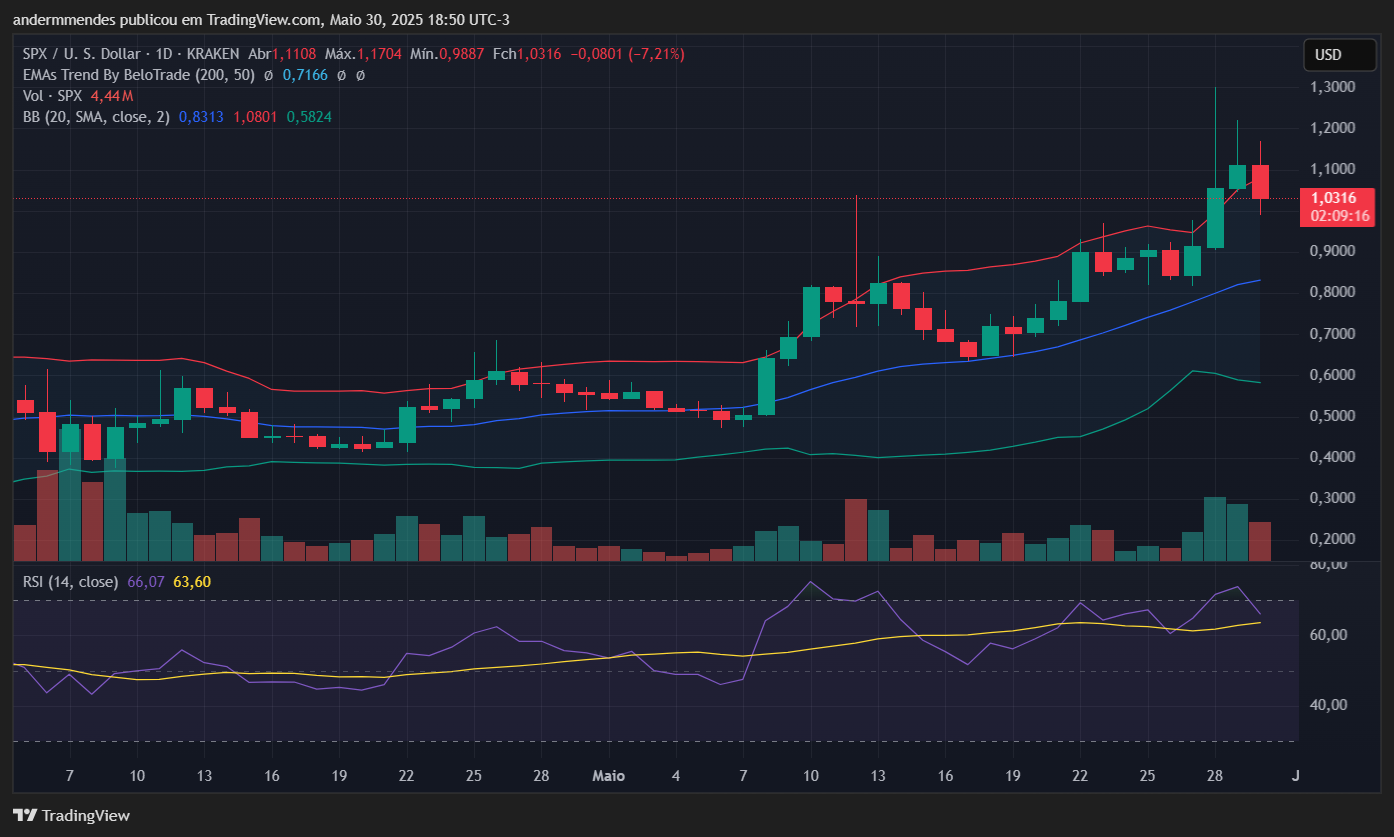Screen dimensions: 1394x837
Task: Click the price change −0,0801 (−7,21%) value
Action: [x=627, y=54]
